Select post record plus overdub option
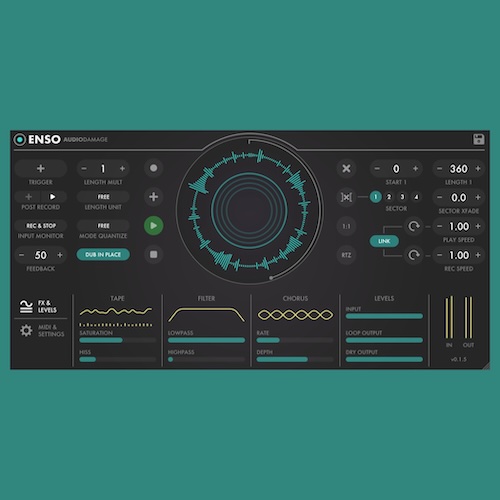500x500 pixels. [x=29, y=197]
